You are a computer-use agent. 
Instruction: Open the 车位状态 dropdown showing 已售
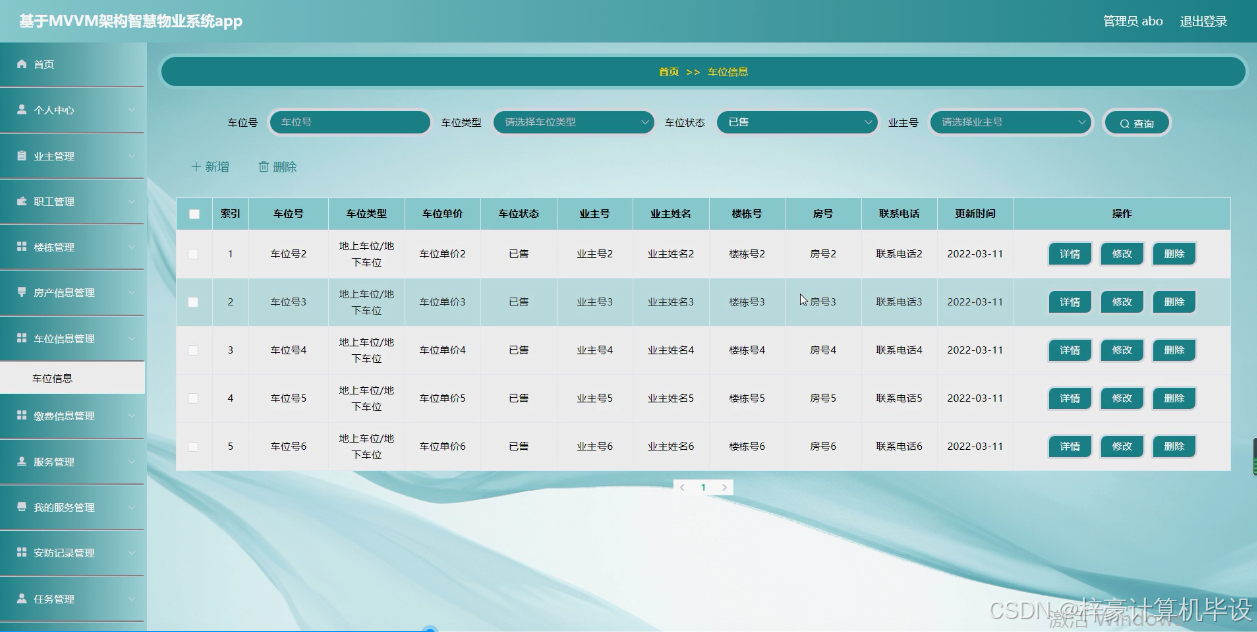[797, 122]
